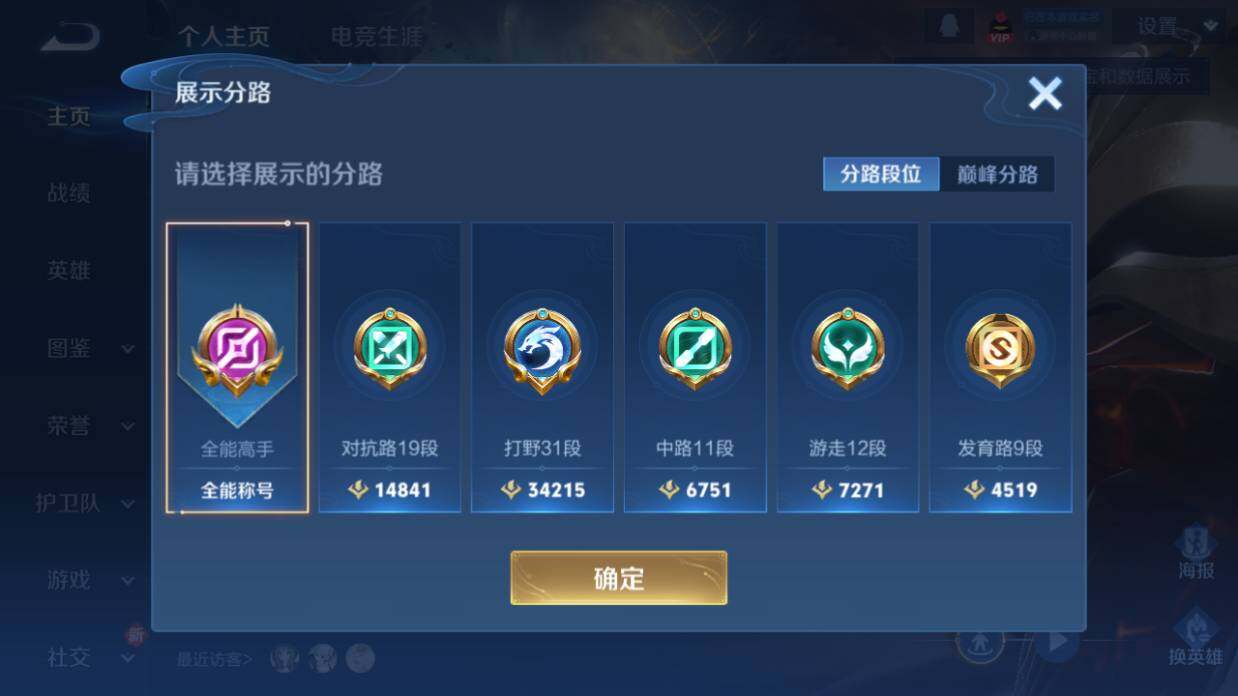This screenshot has width=1238, height=696.
Task: Select the 打野31段 dragon badge
Action: [542, 349]
